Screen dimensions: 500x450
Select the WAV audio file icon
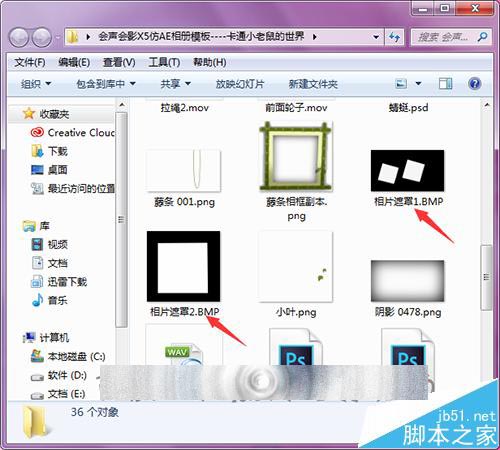tap(184, 354)
